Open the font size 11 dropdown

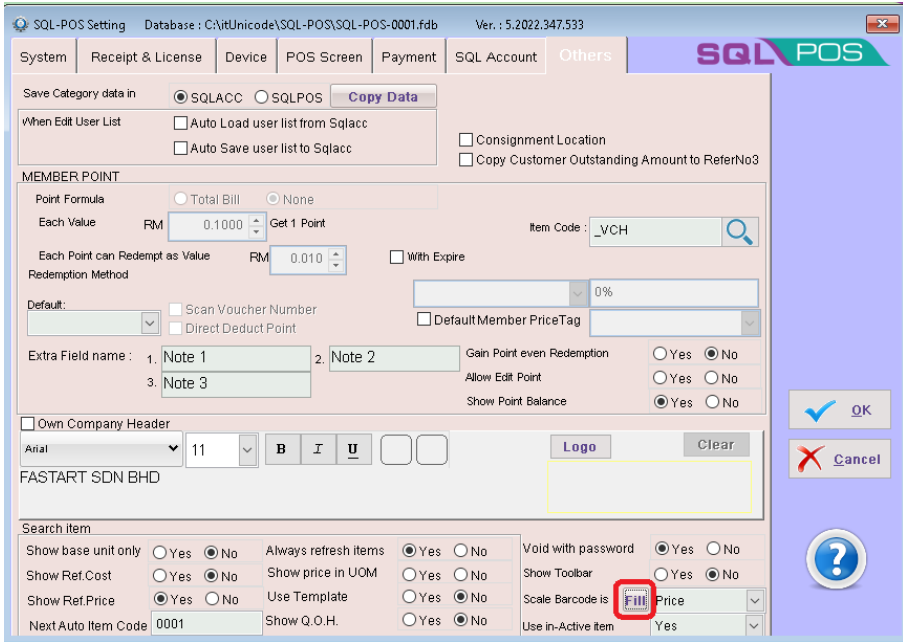click(248, 451)
